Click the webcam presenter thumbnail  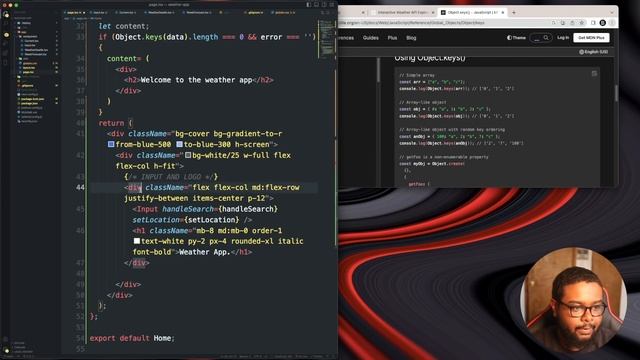(573, 300)
